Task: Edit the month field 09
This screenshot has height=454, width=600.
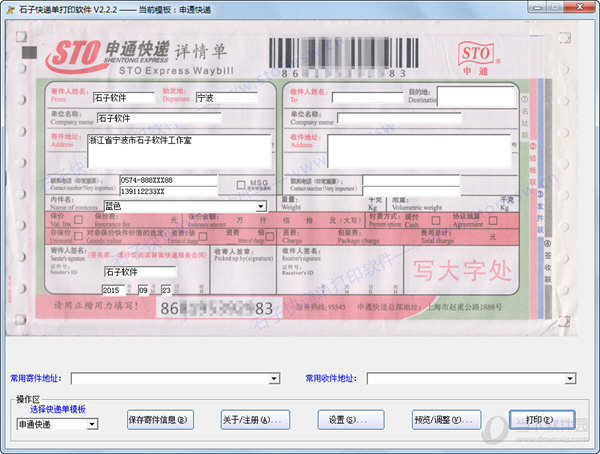Action: [143, 290]
